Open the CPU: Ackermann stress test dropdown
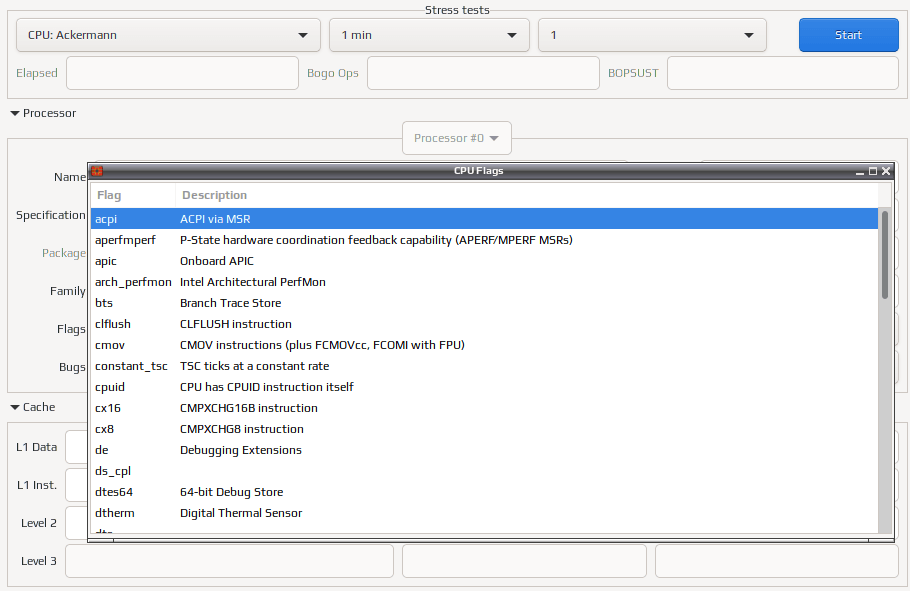Image resolution: width=910 pixels, height=591 pixels. (168, 35)
